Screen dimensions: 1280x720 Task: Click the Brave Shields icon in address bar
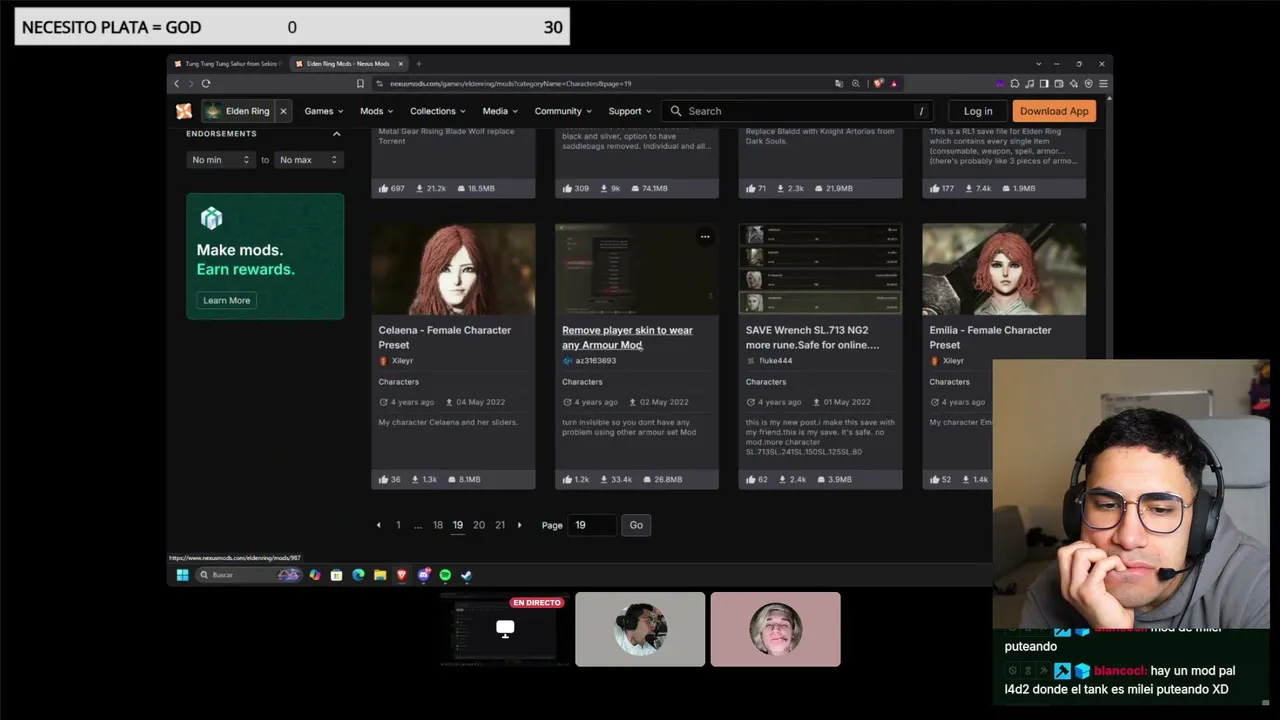pos(878,84)
